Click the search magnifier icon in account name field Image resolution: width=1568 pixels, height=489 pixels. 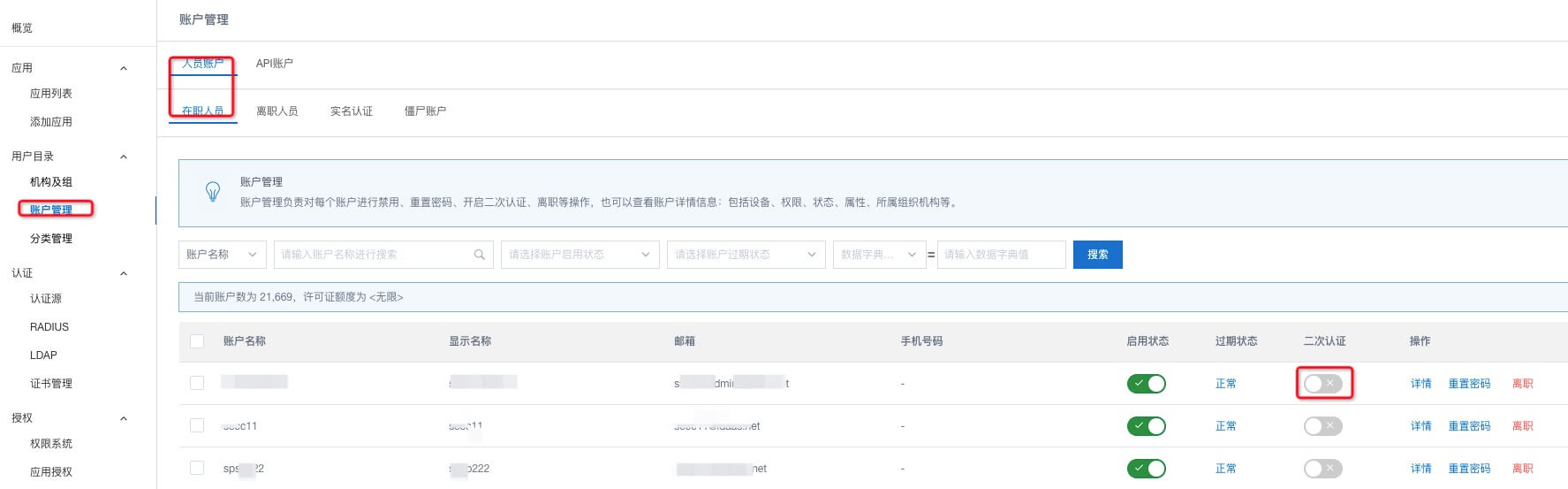(x=479, y=255)
